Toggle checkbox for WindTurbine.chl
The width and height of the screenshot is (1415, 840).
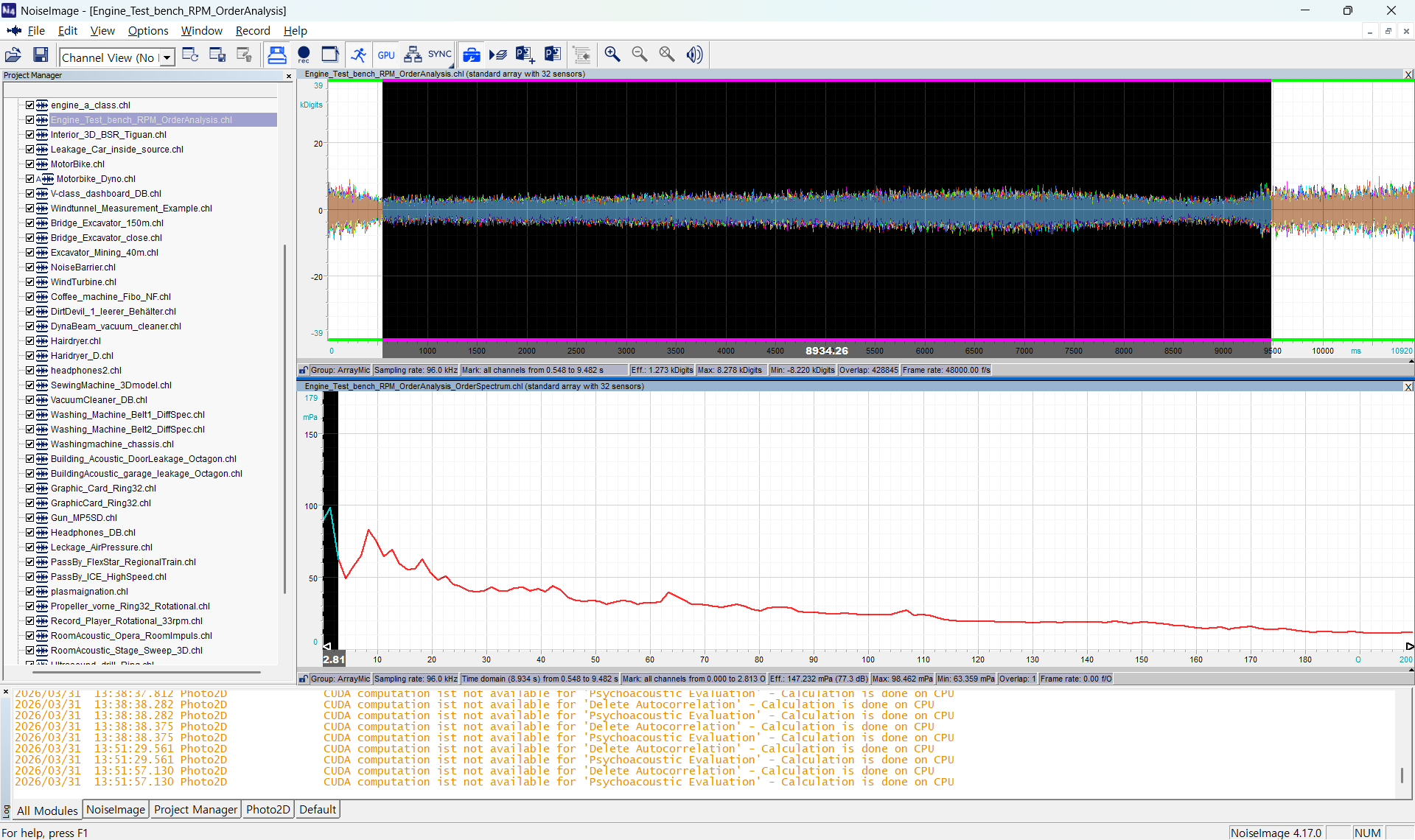[30, 282]
